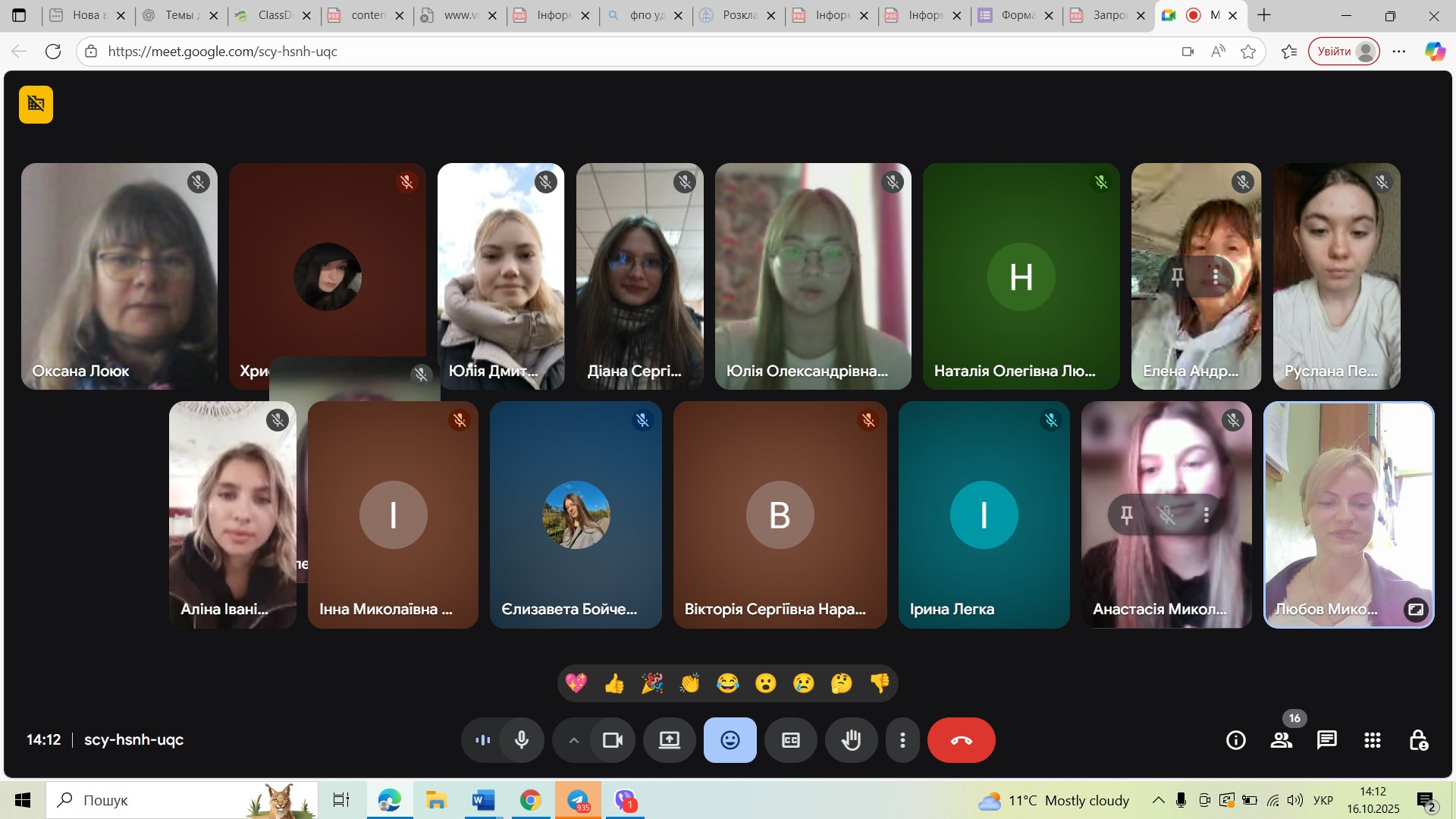Toggle the microphone on or off

[522, 740]
